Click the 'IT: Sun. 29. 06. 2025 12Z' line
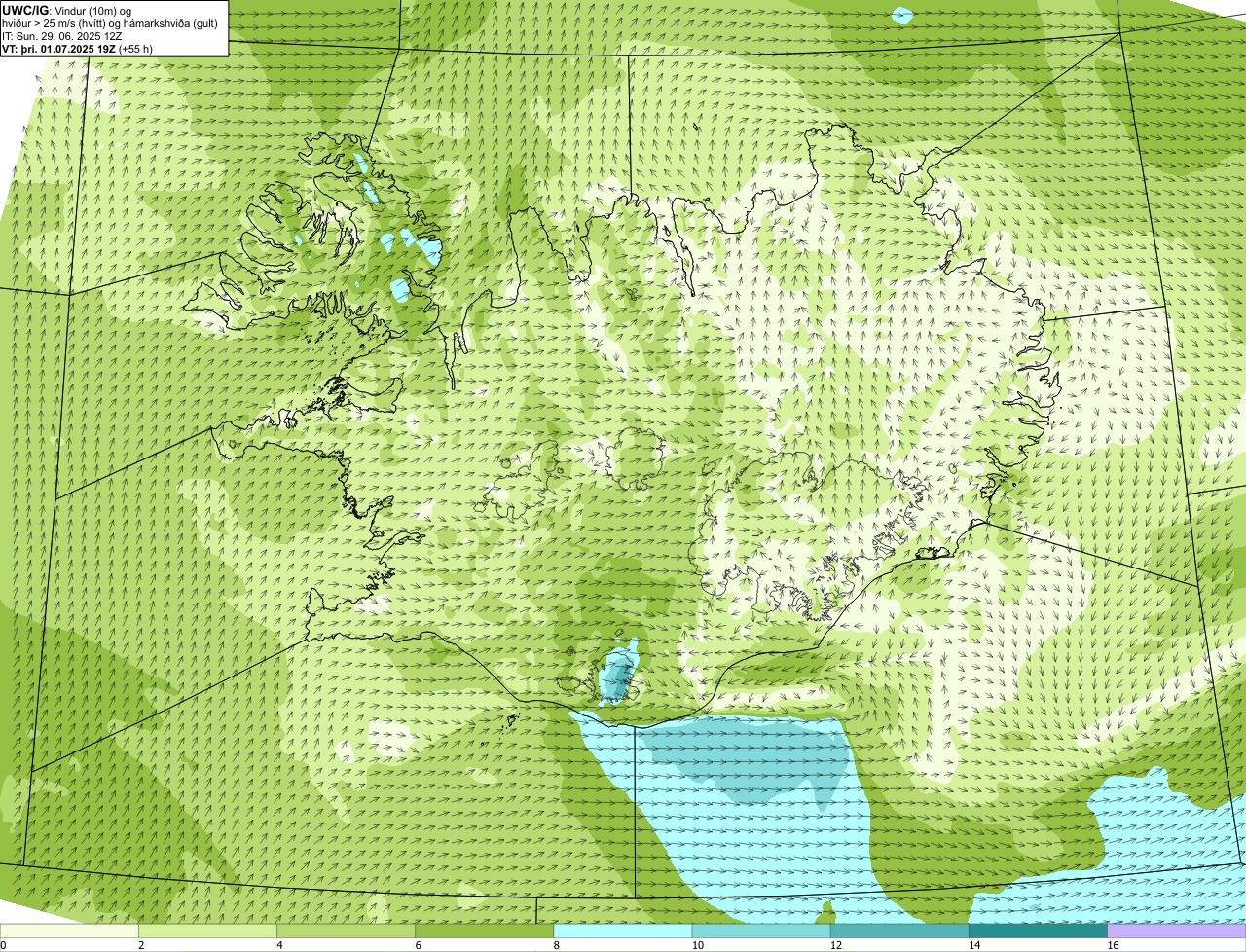Screen dimensions: 1246x952 (62, 36)
